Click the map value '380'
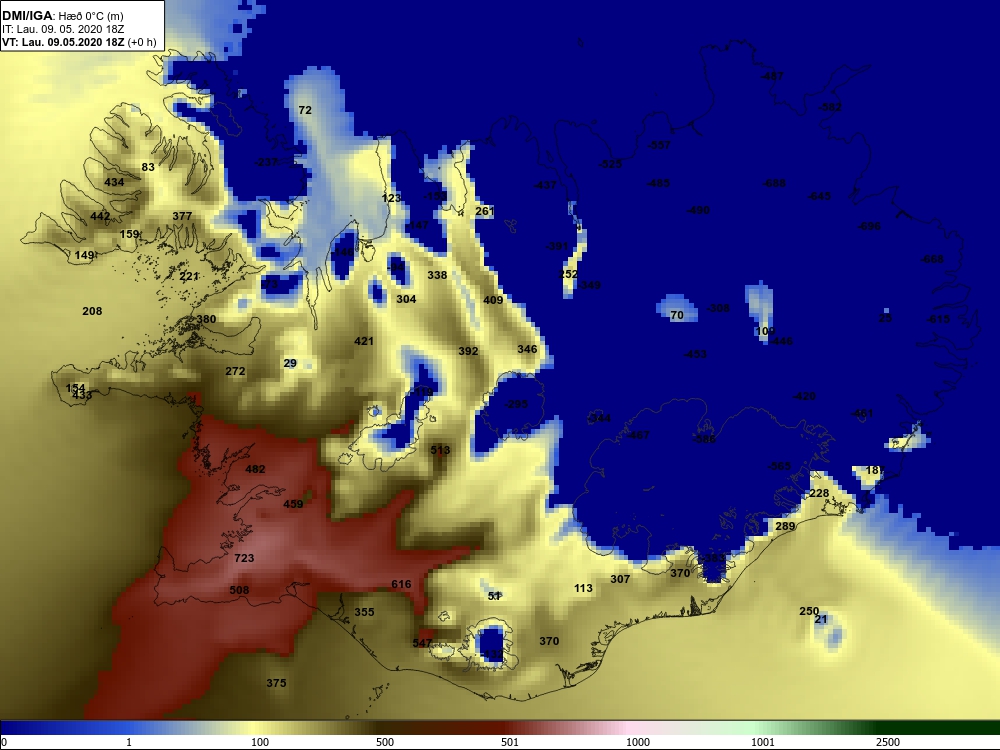 click(206, 319)
